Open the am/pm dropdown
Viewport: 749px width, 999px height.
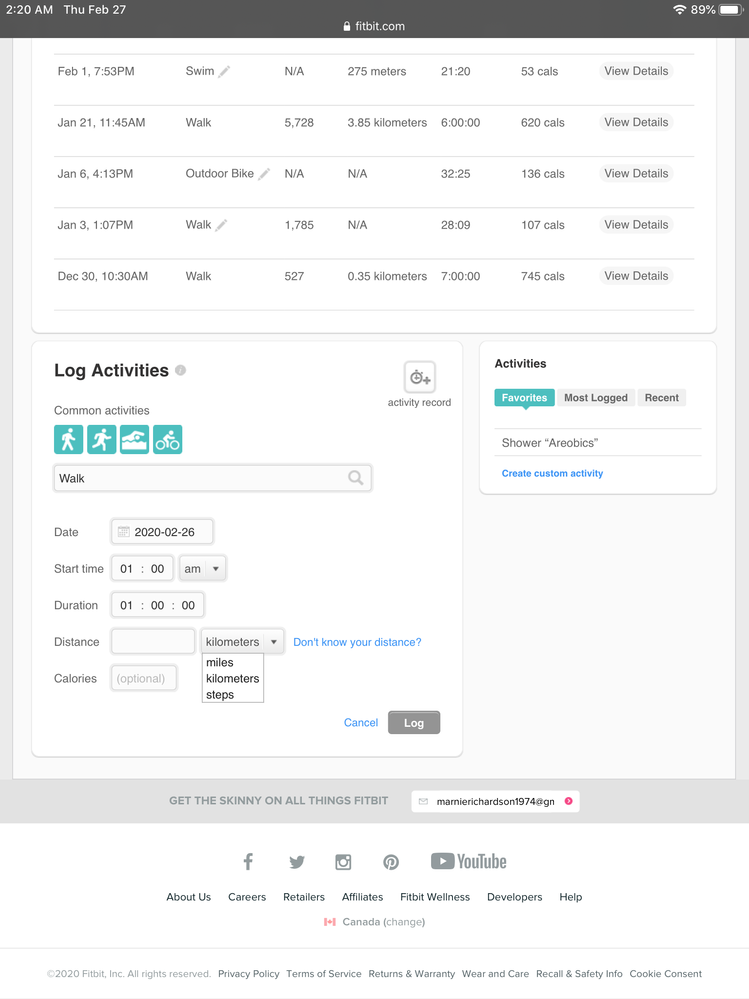pyautogui.click(x=203, y=568)
